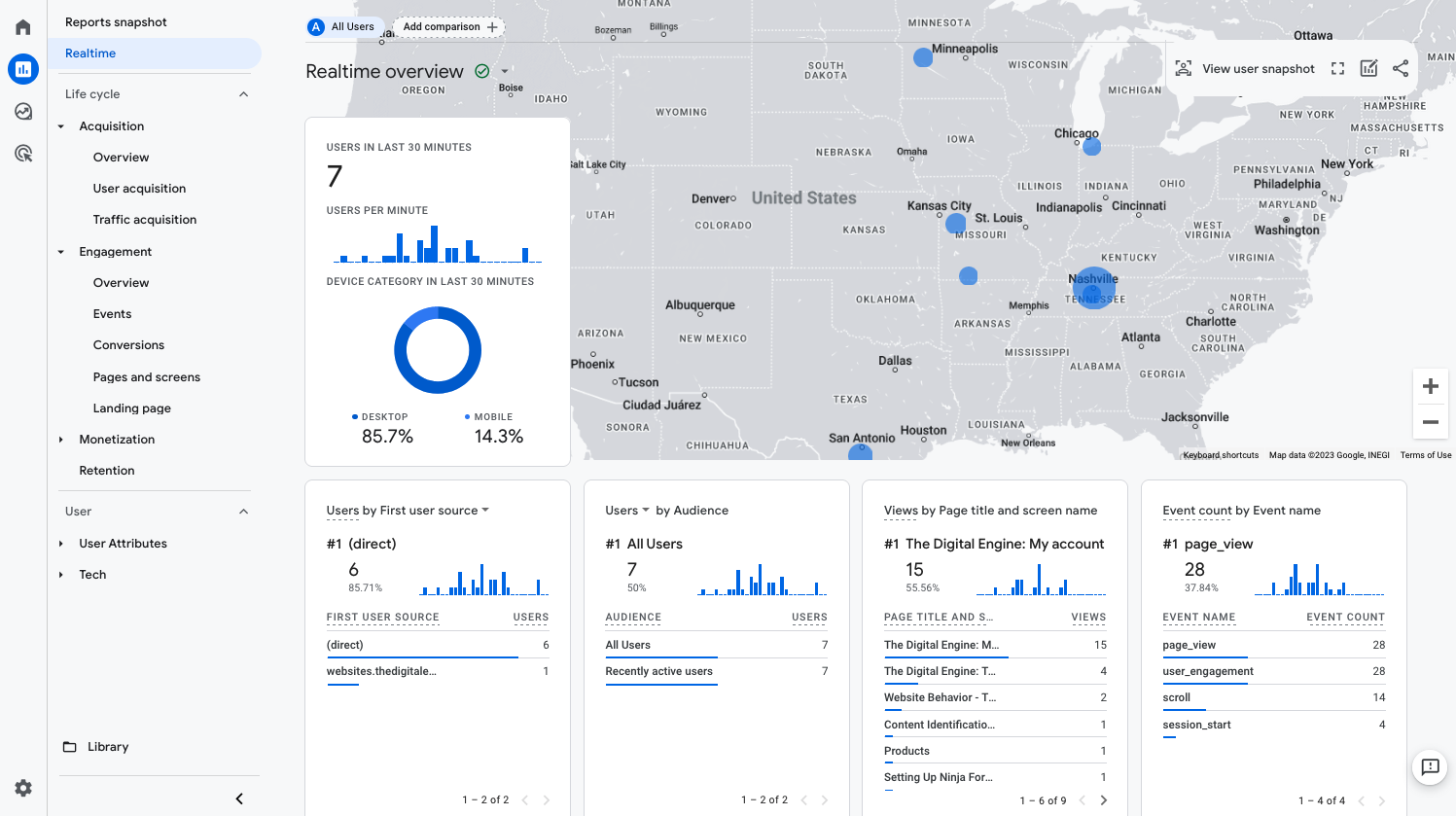Open the Advertising icon in left rail
This screenshot has height=816, width=1456.
point(23,154)
